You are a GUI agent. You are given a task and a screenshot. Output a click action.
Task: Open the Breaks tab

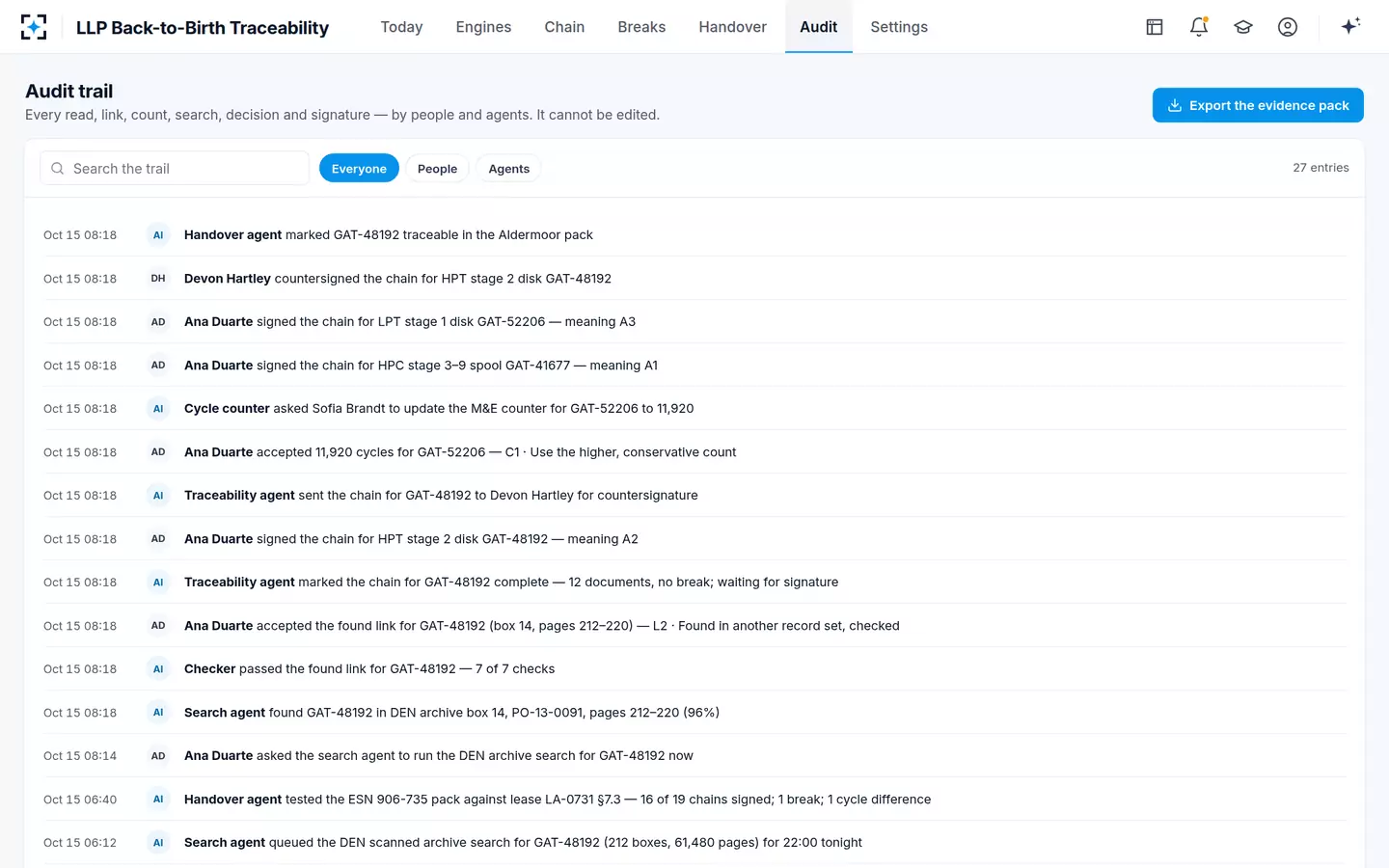pyautogui.click(x=641, y=27)
